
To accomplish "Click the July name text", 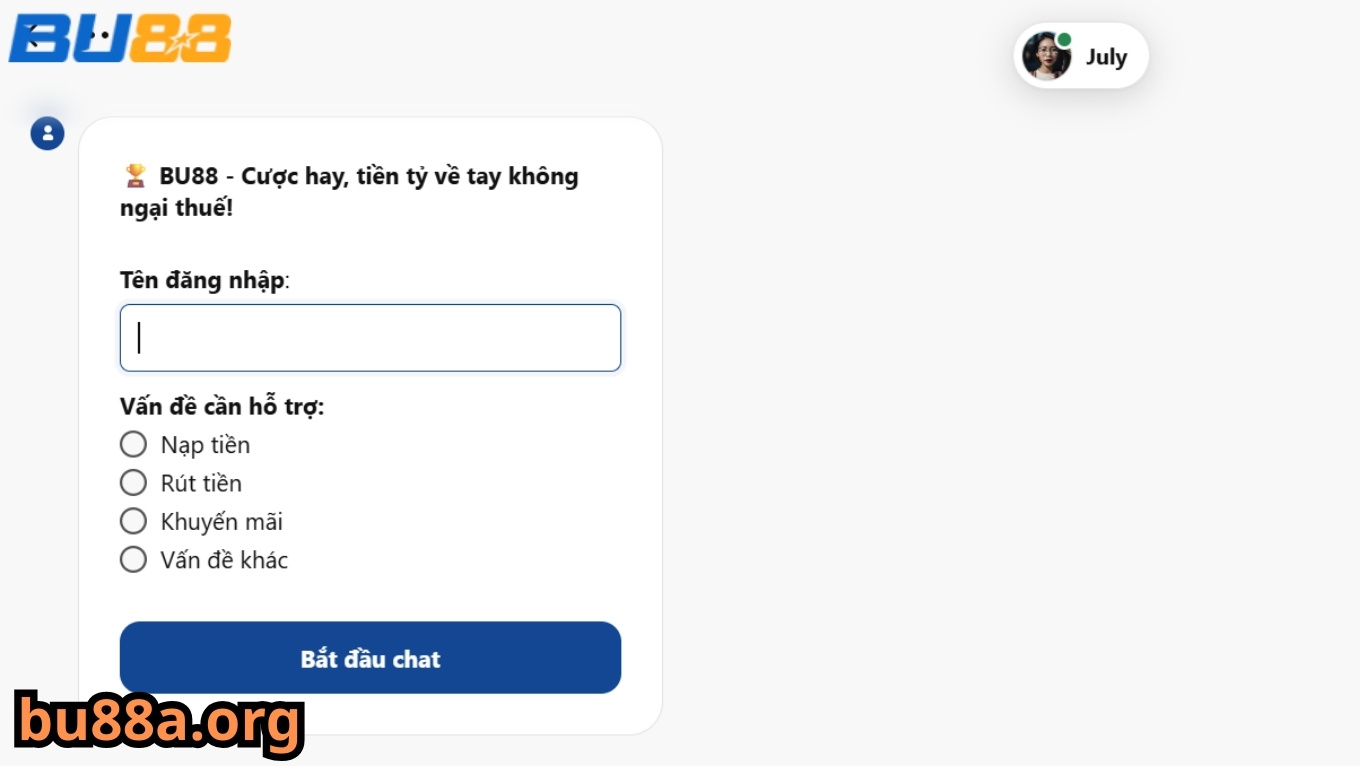I will point(1107,57).
